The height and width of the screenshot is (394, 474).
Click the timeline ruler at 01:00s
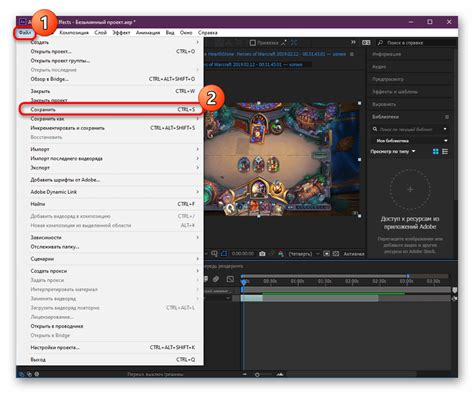point(297,281)
